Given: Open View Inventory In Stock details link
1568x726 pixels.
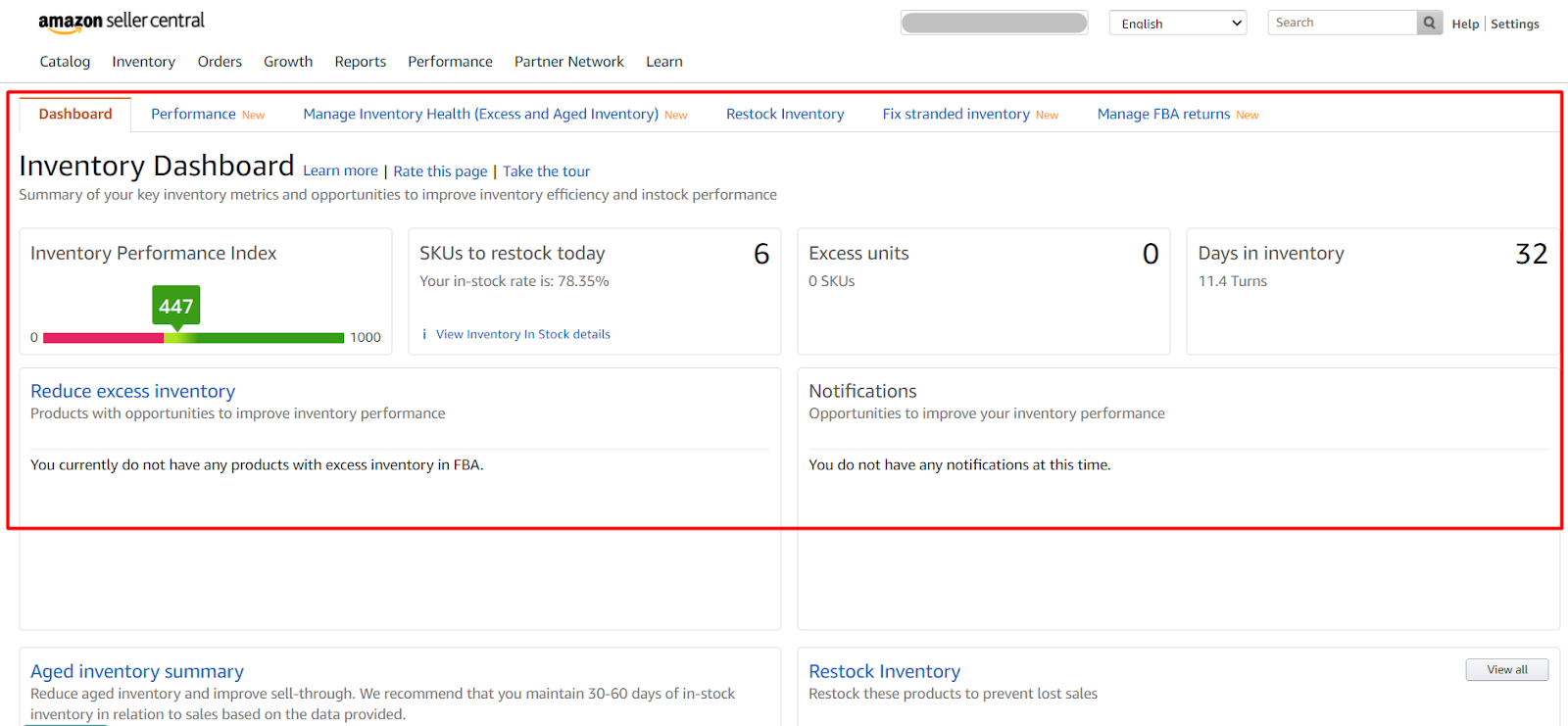Looking at the screenshot, I should click(523, 334).
